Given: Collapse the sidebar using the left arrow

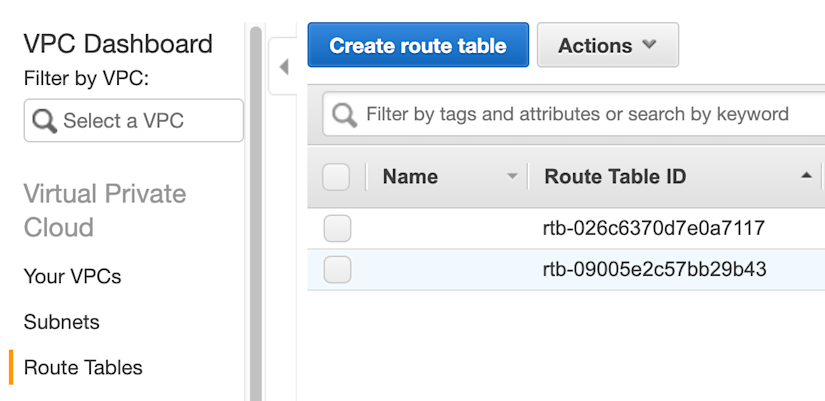Looking at the screenshot, I should click(284, 67).
